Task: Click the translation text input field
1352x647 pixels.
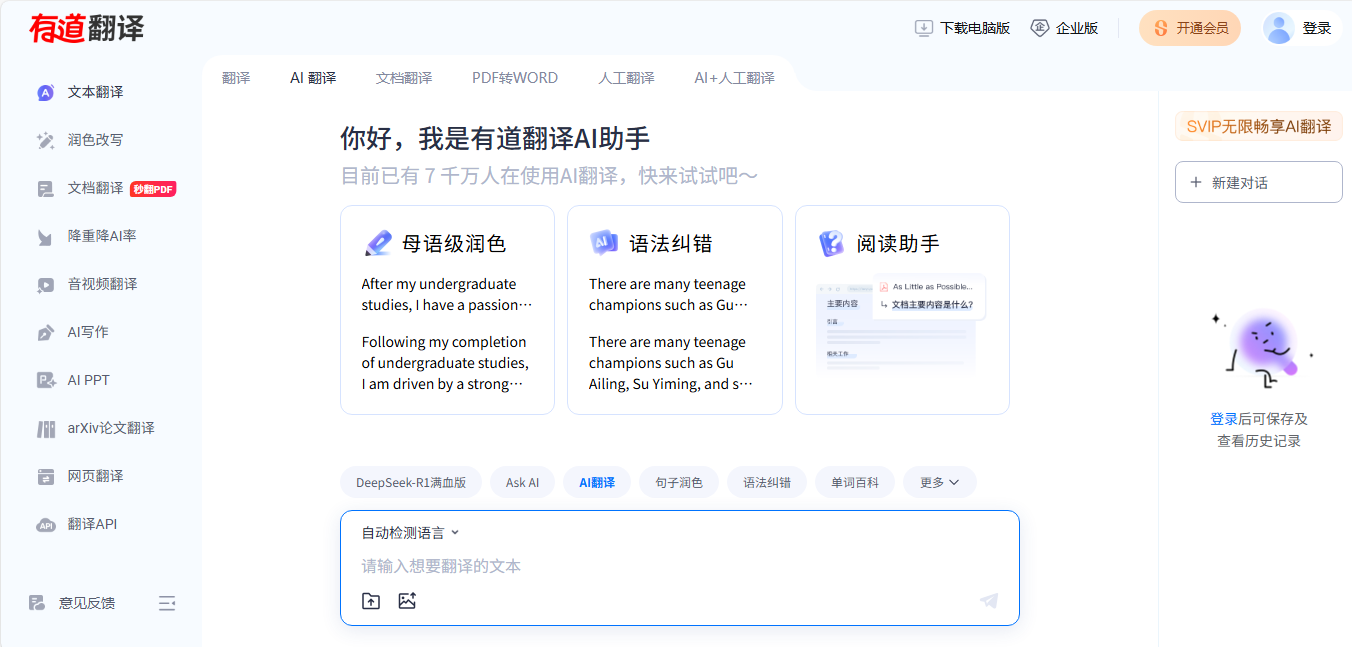Action: 680,566
